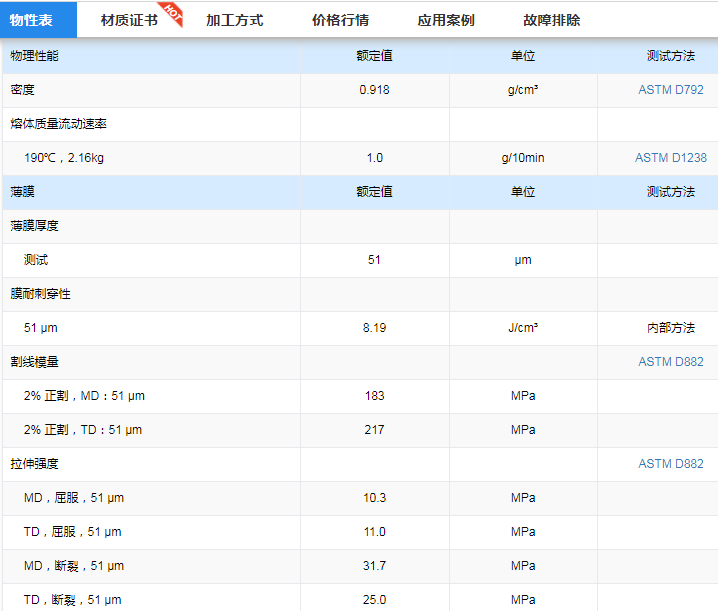Switch to the 物性表 tab

[x=31, y=20]
